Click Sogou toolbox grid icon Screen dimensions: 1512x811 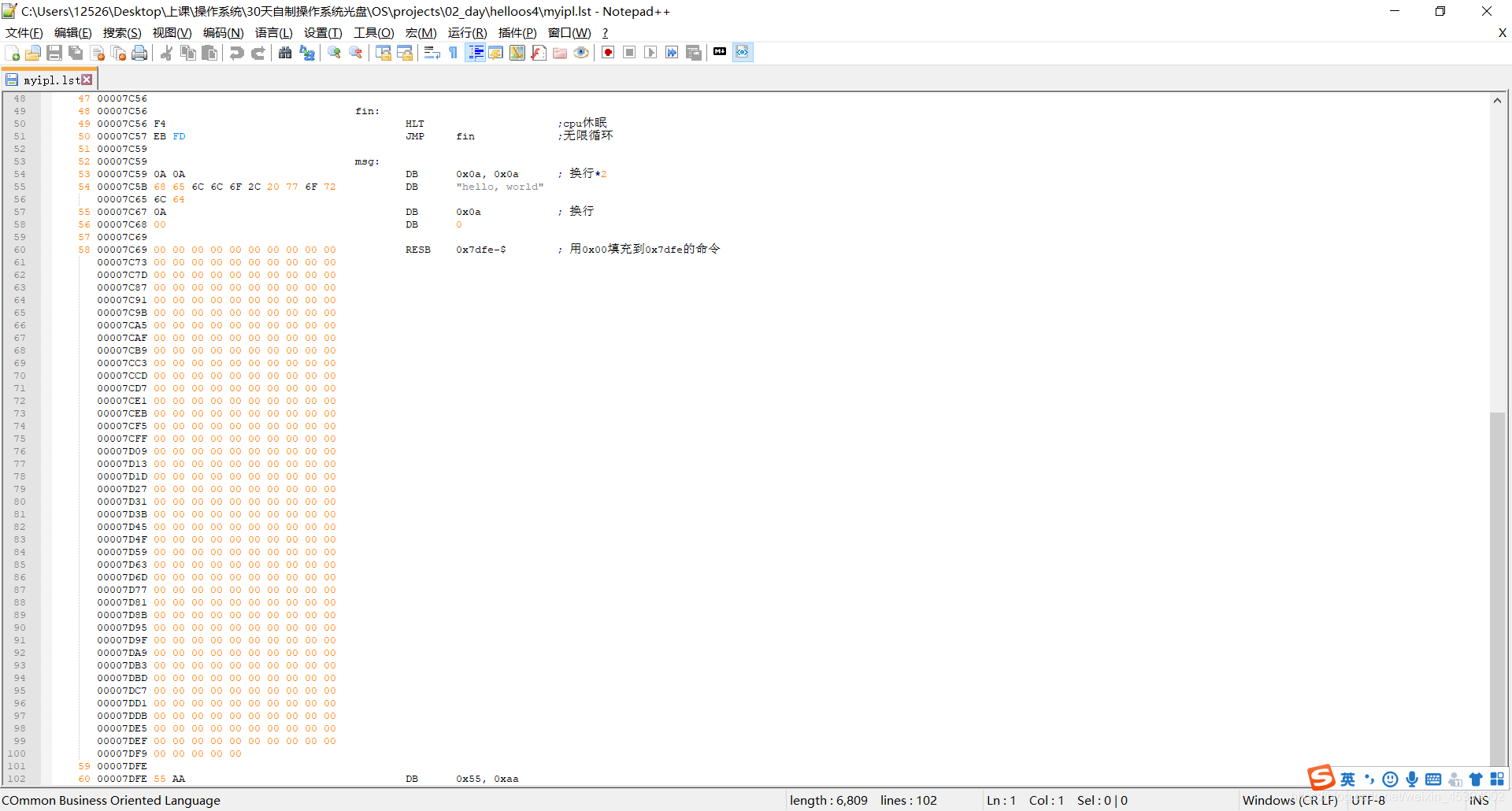(x=1497, y=779)
